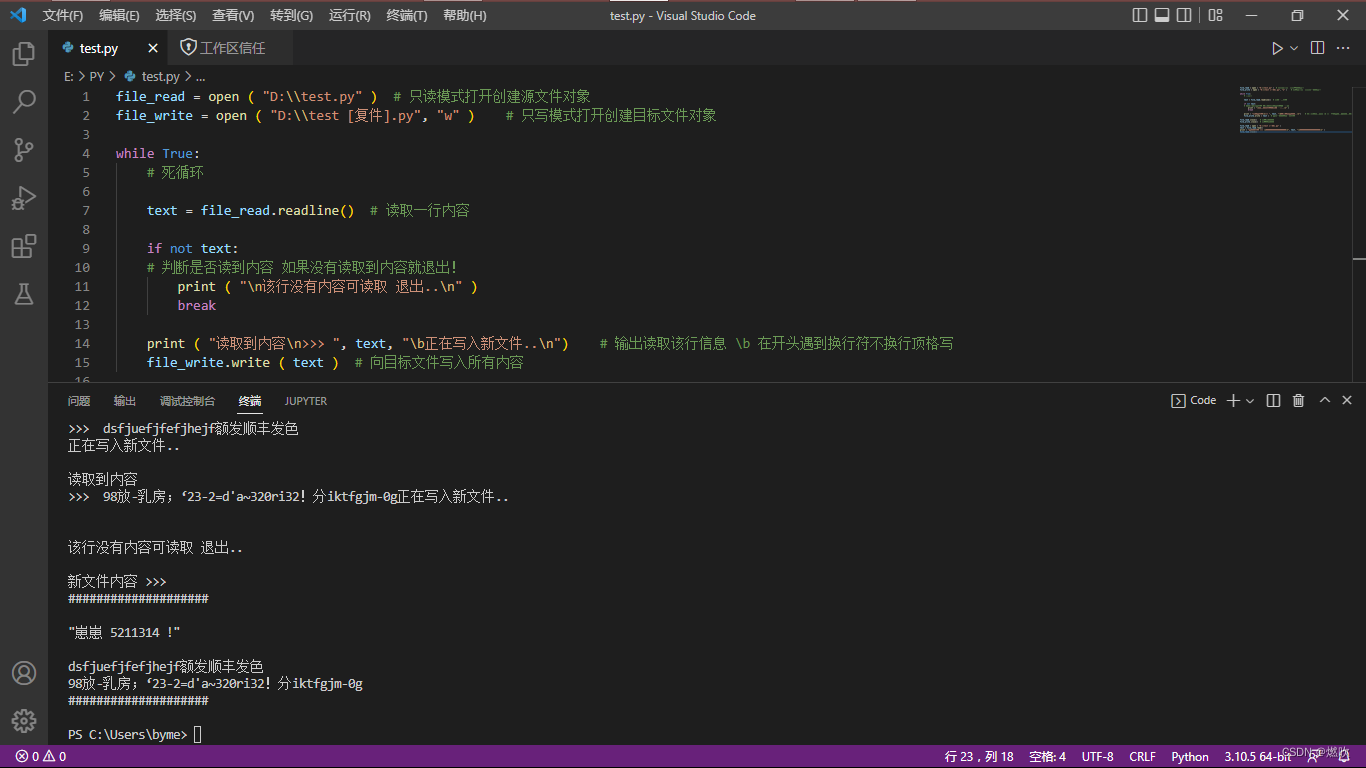Select interpreter 3.10.5 64-bit

pyautogui.click(x=1258, y=757)
